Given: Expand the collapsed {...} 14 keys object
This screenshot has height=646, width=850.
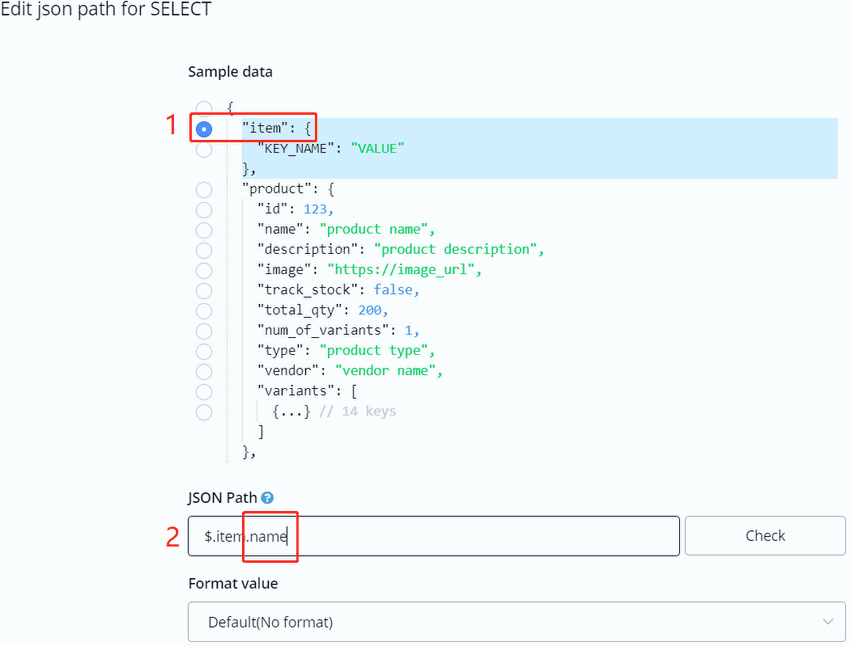Looking at the screenshot, I should point(291,411).
